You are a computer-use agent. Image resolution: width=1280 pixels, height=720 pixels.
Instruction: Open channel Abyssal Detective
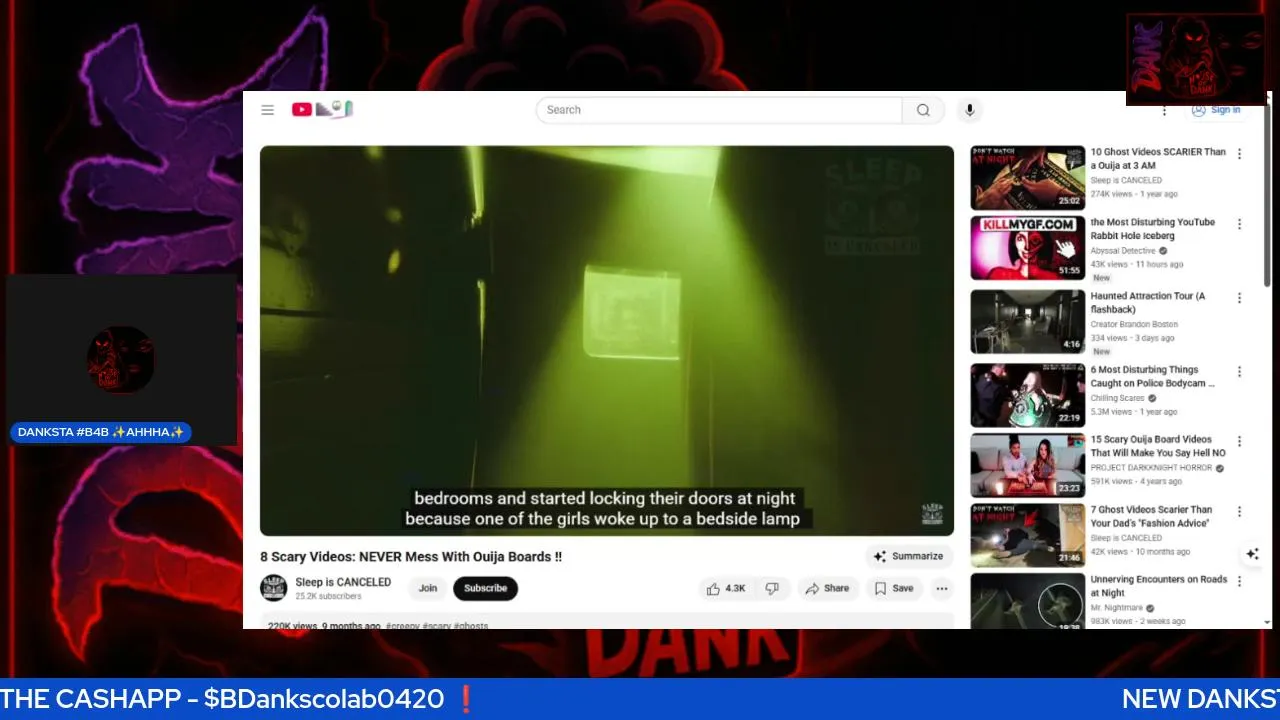(1123, 251)
